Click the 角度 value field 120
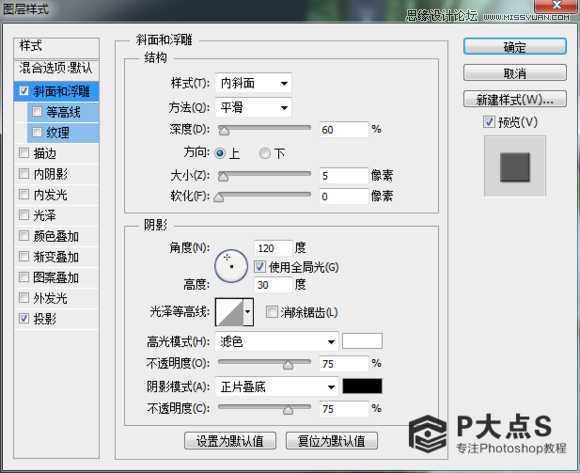Screen dimensions: 580x473 coord(273,248)
